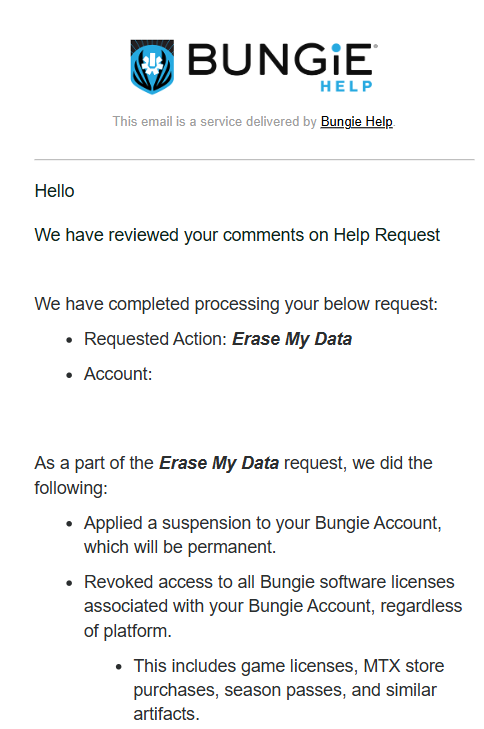
Task: Select the "We have reviewed your comments" line
Action: coord(237,235)
